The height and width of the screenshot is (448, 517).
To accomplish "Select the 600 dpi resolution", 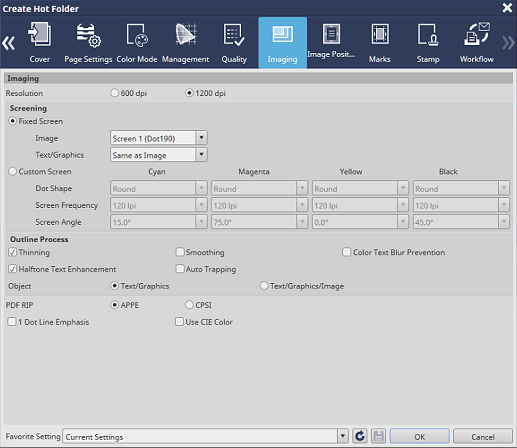I will [114, 93].
